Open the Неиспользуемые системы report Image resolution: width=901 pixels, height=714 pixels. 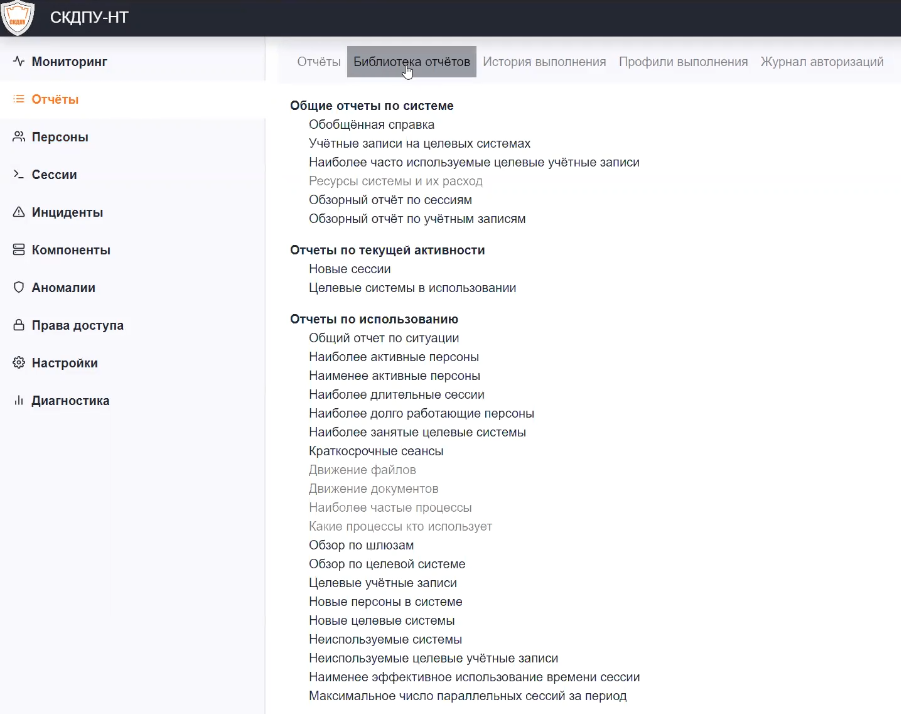[386, 640]
